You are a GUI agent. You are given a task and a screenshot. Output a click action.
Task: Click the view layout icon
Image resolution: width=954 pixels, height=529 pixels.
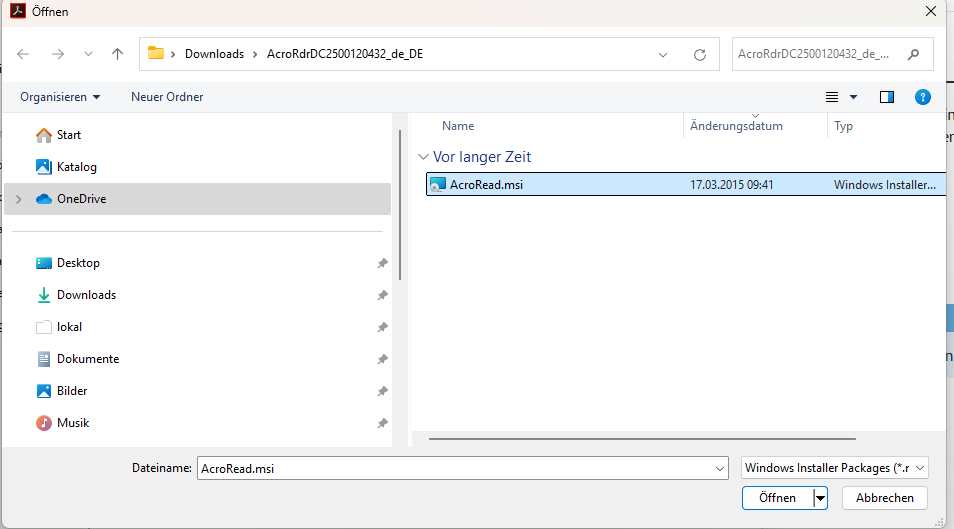tap(832, 97)
